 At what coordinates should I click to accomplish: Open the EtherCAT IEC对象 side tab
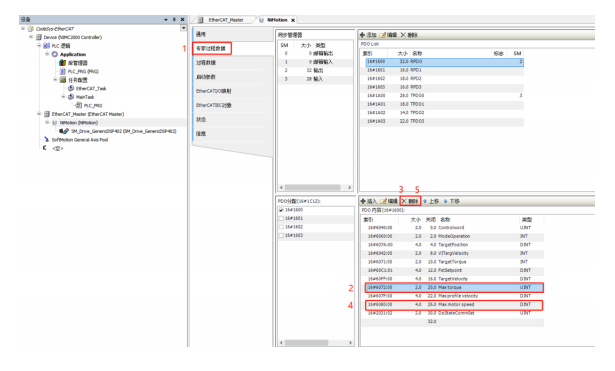tap(232, 105)
